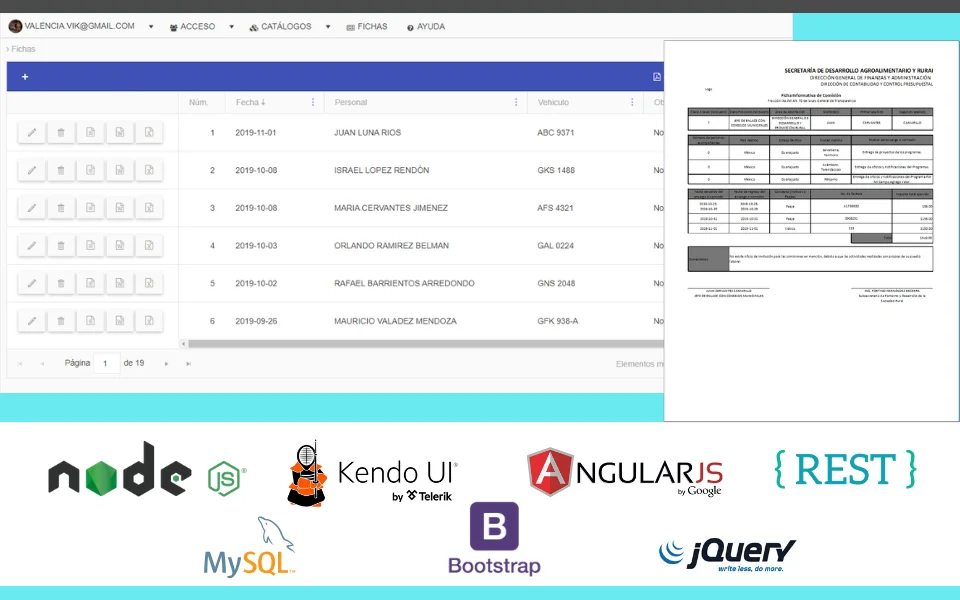
Task: Click the plus icon to add a ficha
Action: 25,77
